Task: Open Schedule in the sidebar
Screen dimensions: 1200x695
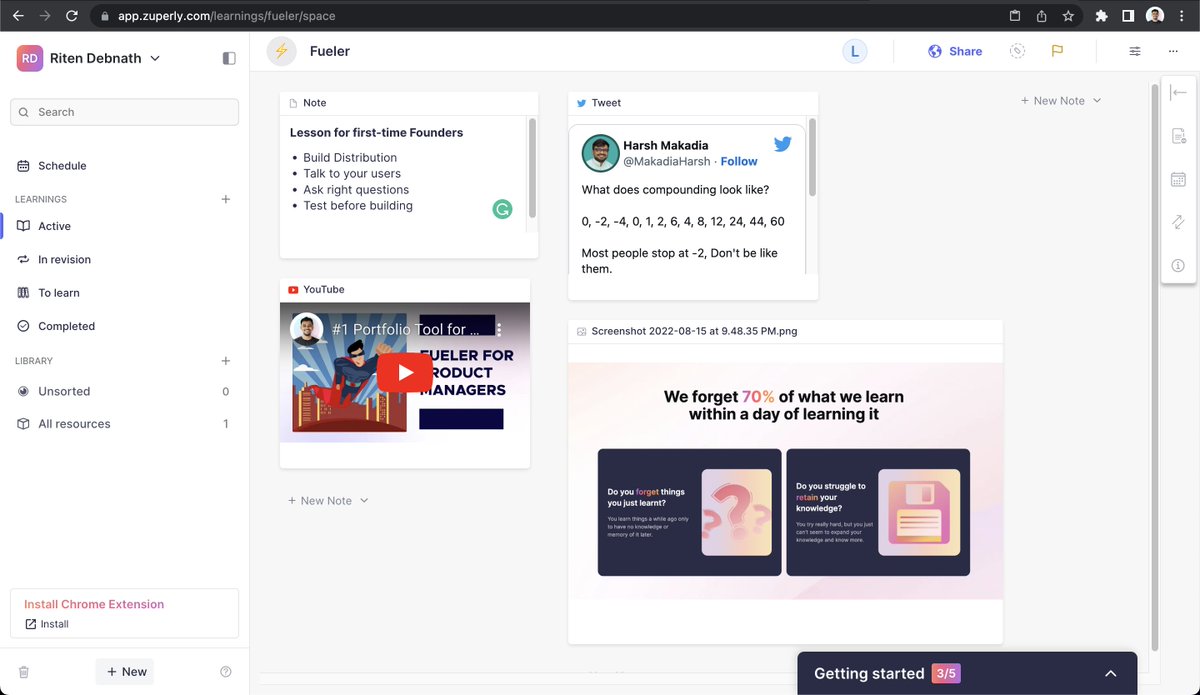Action: (62, 166)
